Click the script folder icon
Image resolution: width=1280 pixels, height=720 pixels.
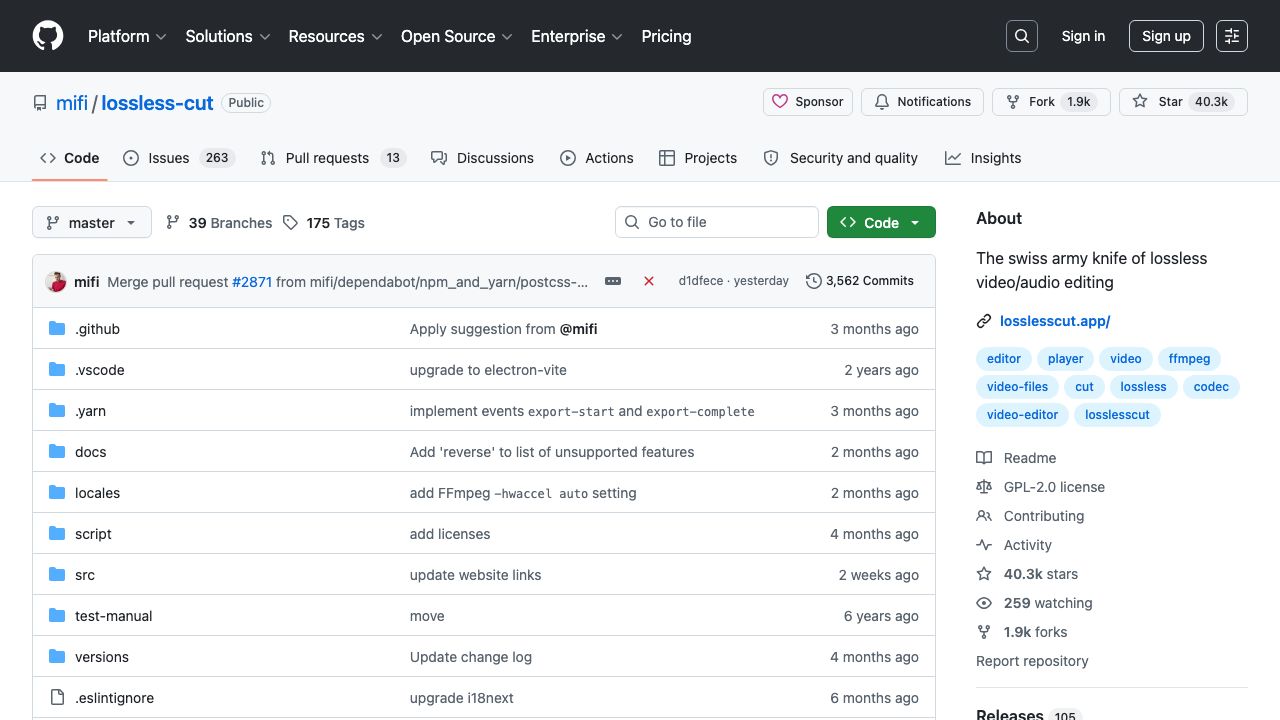[57, 534]
